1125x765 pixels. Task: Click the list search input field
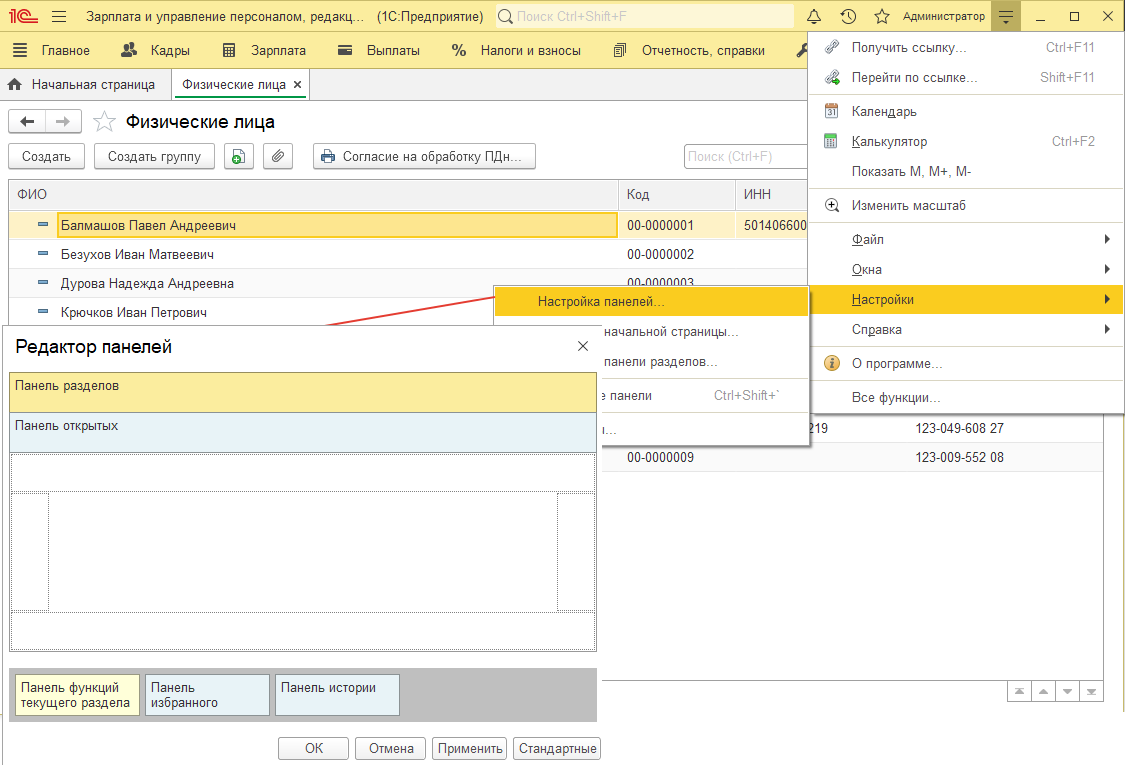[x=744, y=156]
